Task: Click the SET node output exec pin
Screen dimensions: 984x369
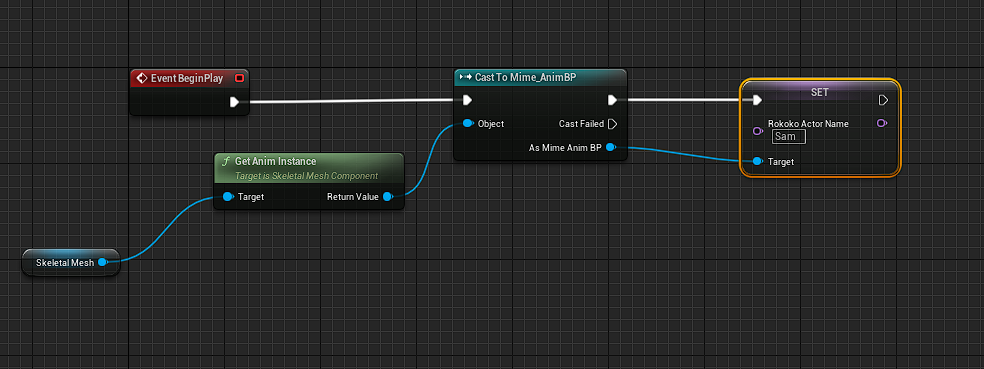Action: [x=883, y=100]
